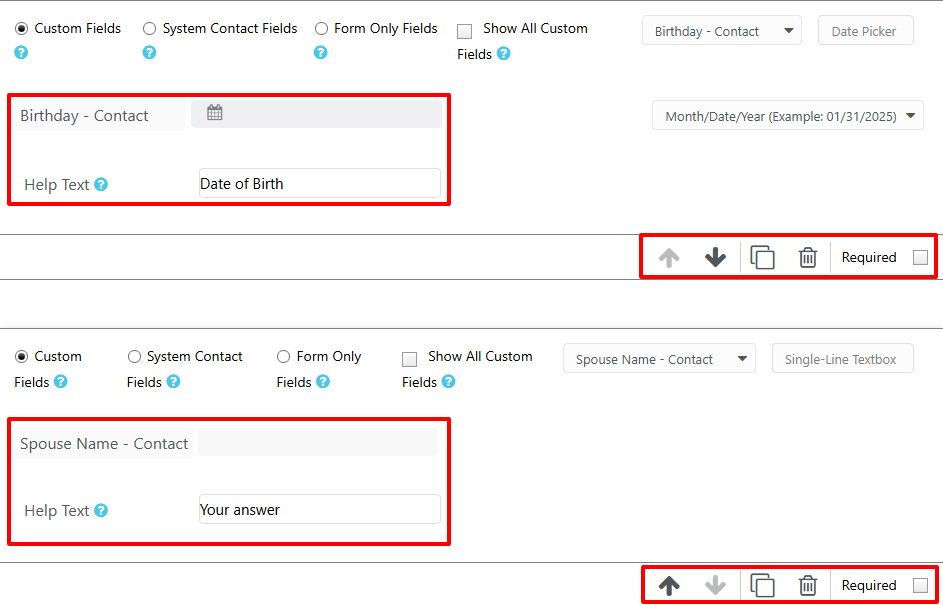
Task: Click the Single-Line Textbox button
Action: click(842, 358)
